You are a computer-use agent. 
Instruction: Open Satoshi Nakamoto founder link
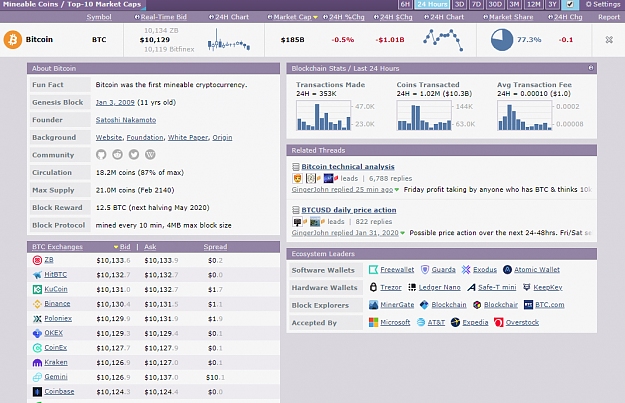pos(126,120)
